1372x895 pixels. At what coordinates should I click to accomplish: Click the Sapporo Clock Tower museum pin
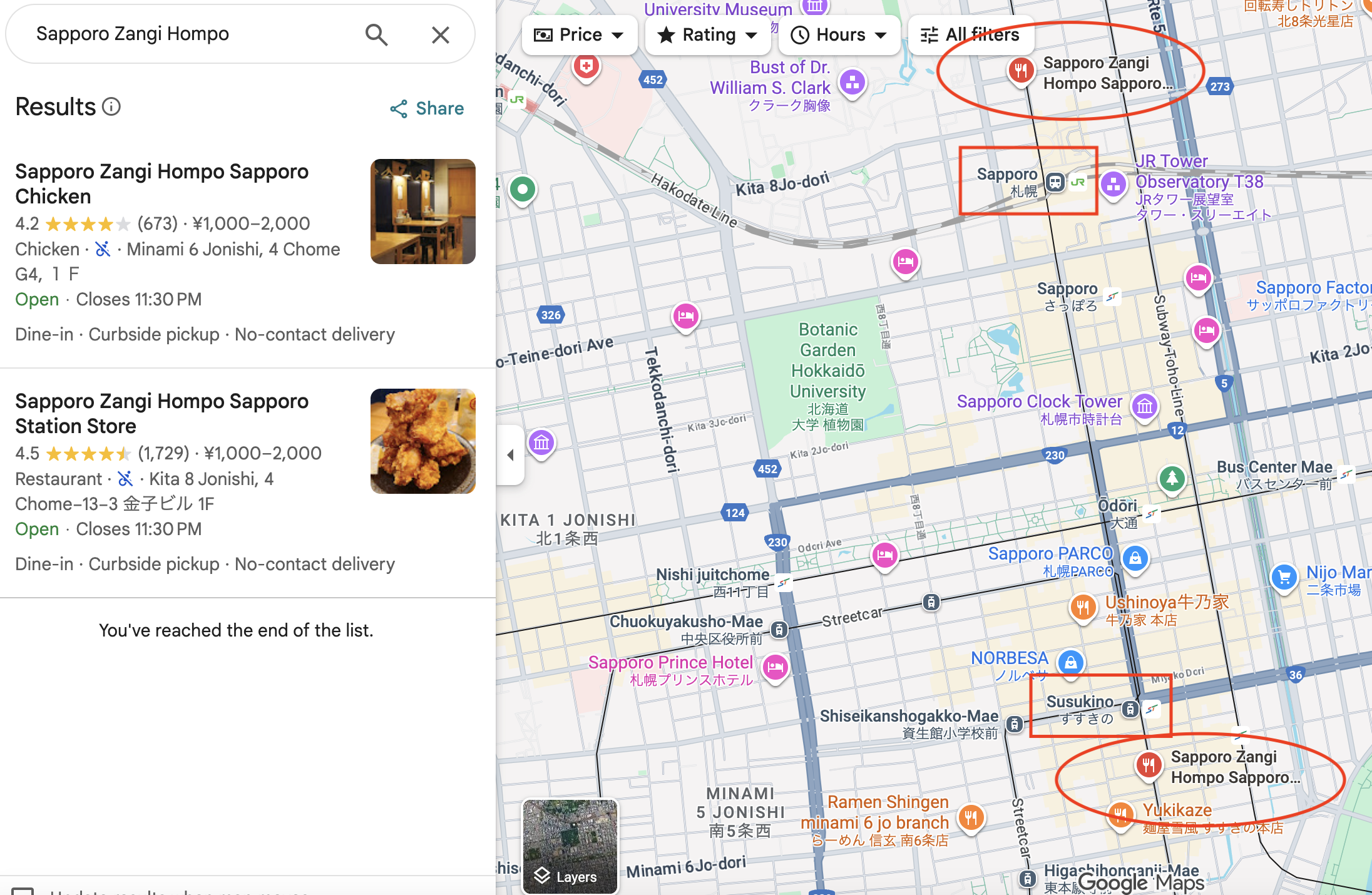coord(1145,406)
